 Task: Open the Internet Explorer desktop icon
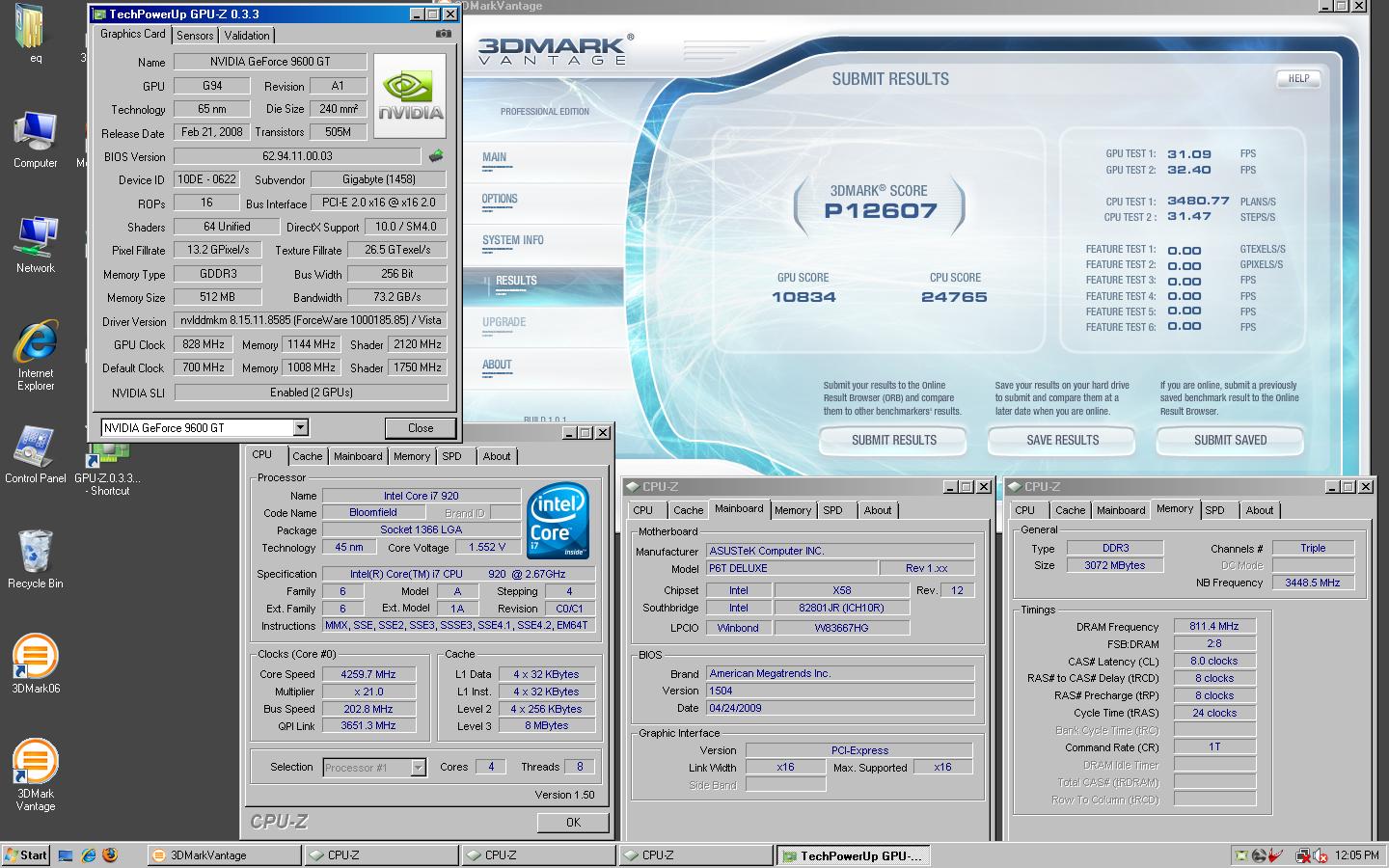[36, 356]
